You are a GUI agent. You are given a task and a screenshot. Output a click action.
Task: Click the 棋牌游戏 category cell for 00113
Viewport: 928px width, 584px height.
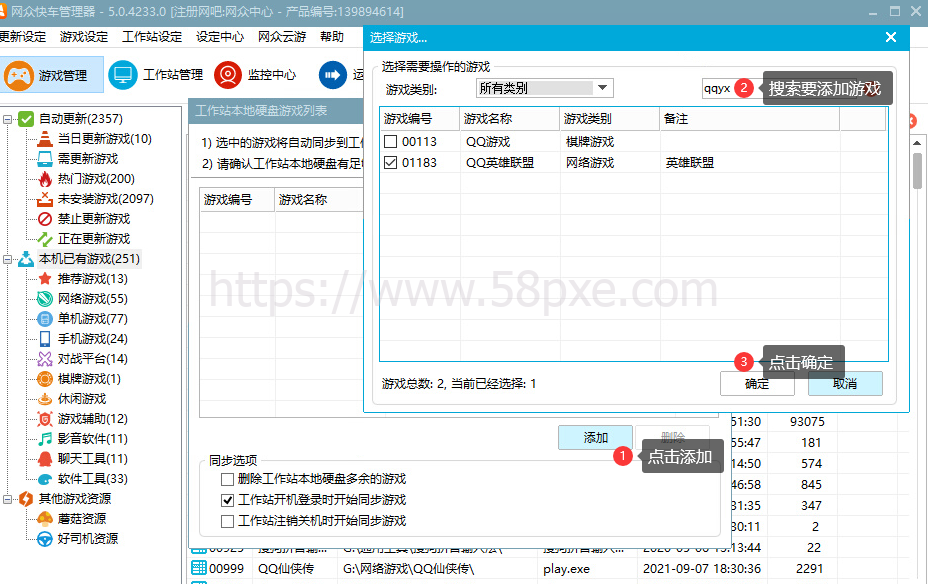pos(590,142)
